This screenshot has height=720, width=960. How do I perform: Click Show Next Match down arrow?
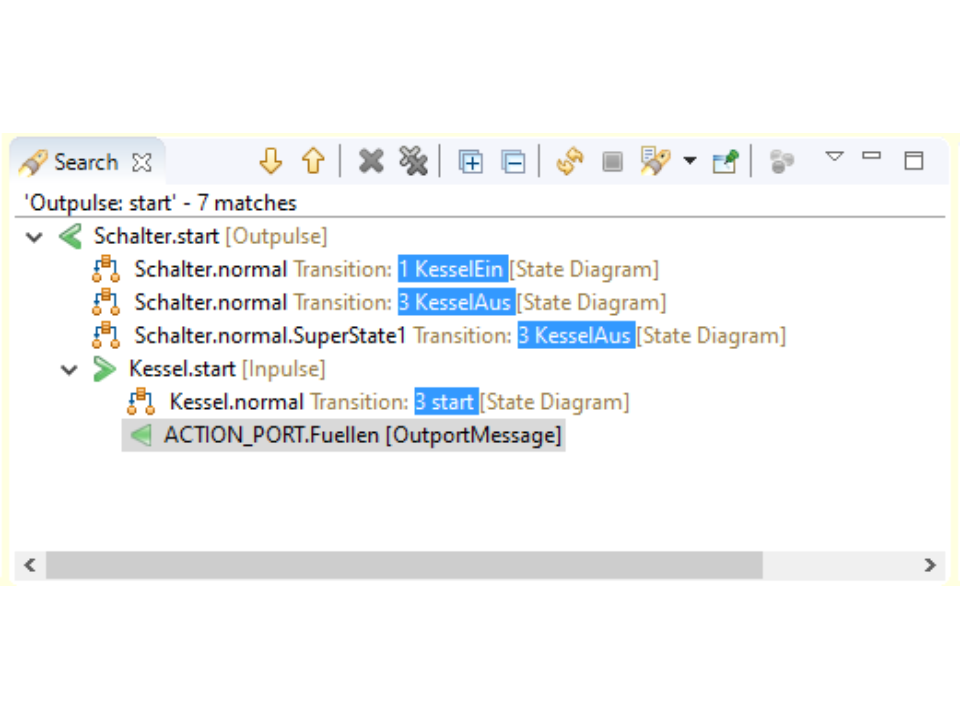tap(270, 161)
